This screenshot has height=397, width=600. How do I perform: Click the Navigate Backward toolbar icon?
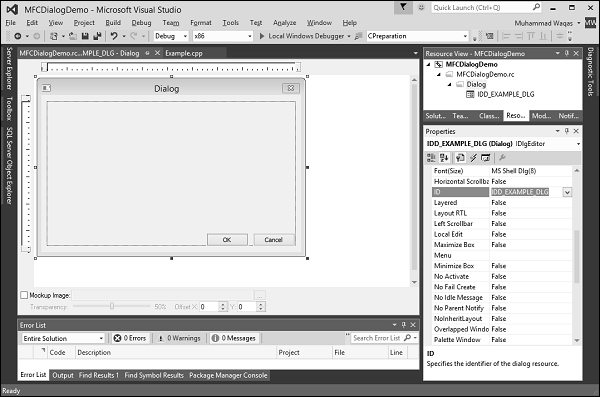click(18, 36)
